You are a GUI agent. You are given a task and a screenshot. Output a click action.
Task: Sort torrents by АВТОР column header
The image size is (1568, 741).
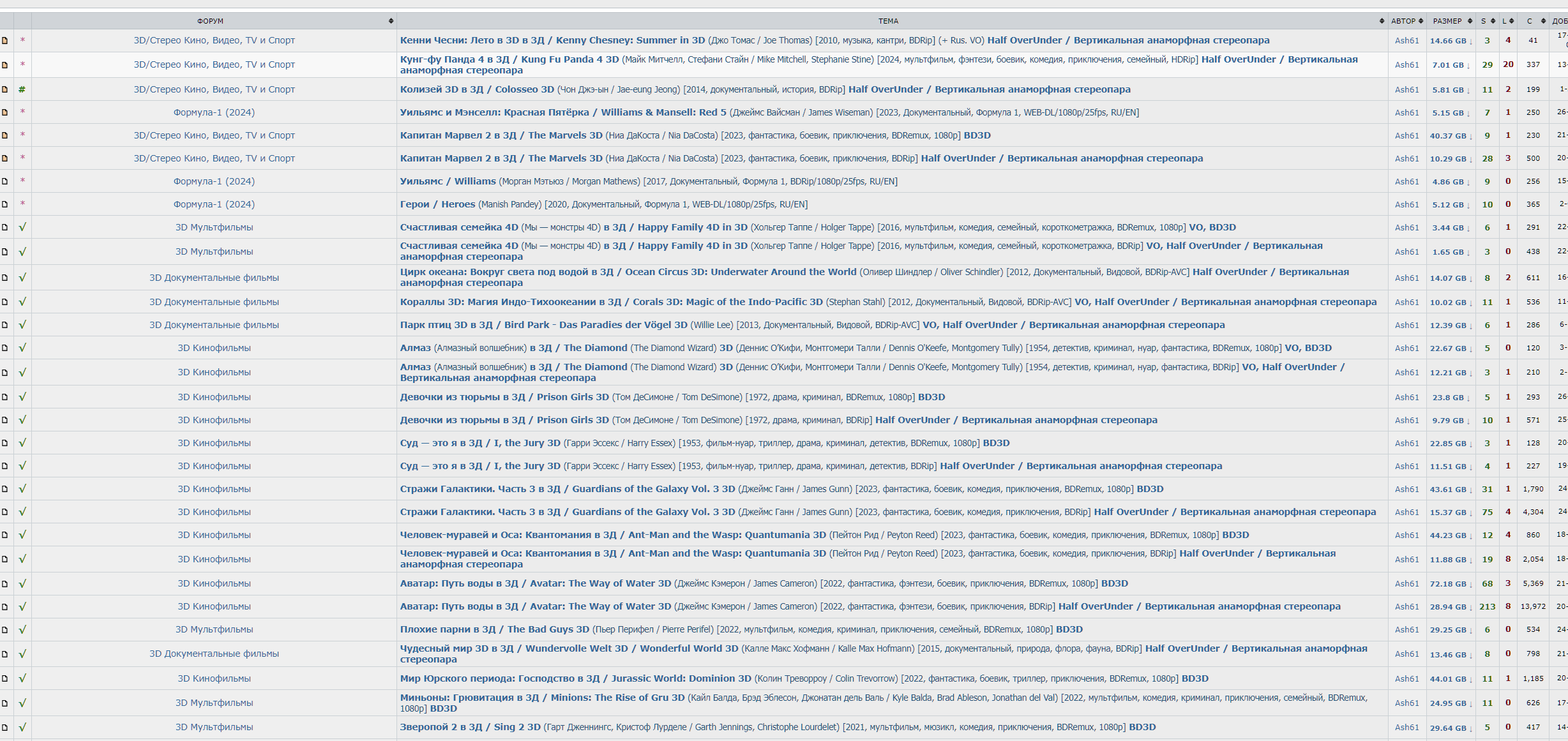coord(1407,21)
